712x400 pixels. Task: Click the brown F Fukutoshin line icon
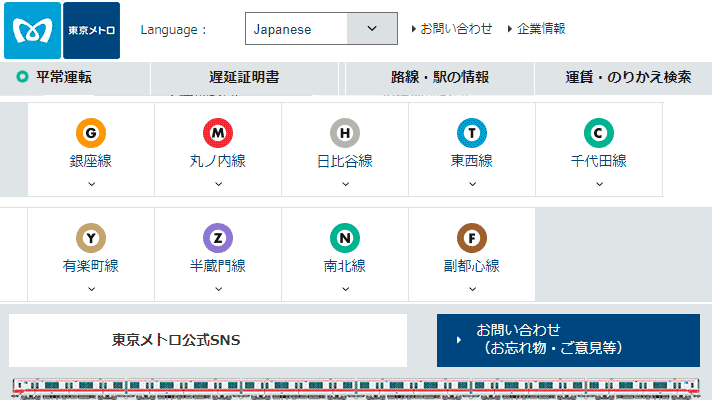tap(472, 238)
